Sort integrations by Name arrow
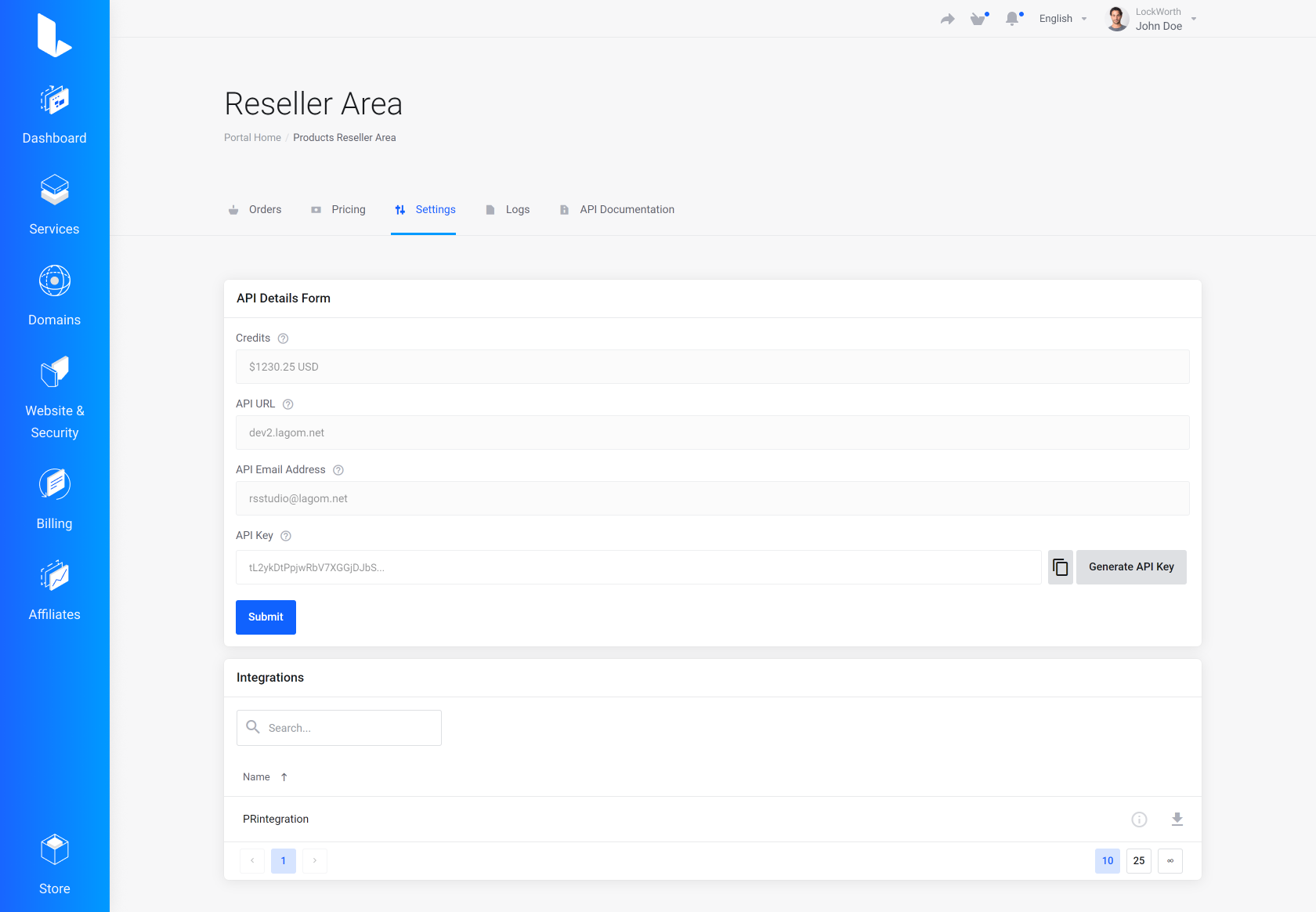 [x=284, y=777]
